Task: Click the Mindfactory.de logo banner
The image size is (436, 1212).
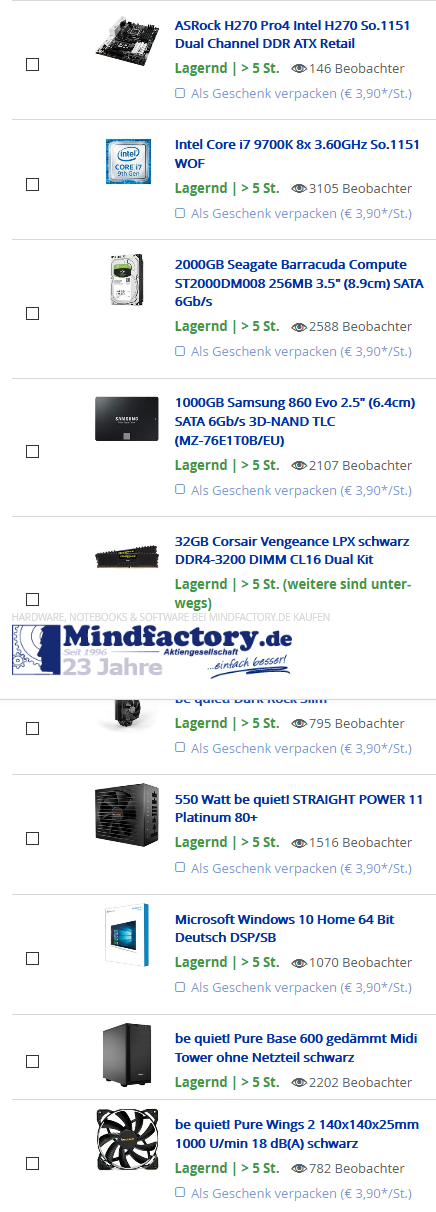Action: (152, 648)
